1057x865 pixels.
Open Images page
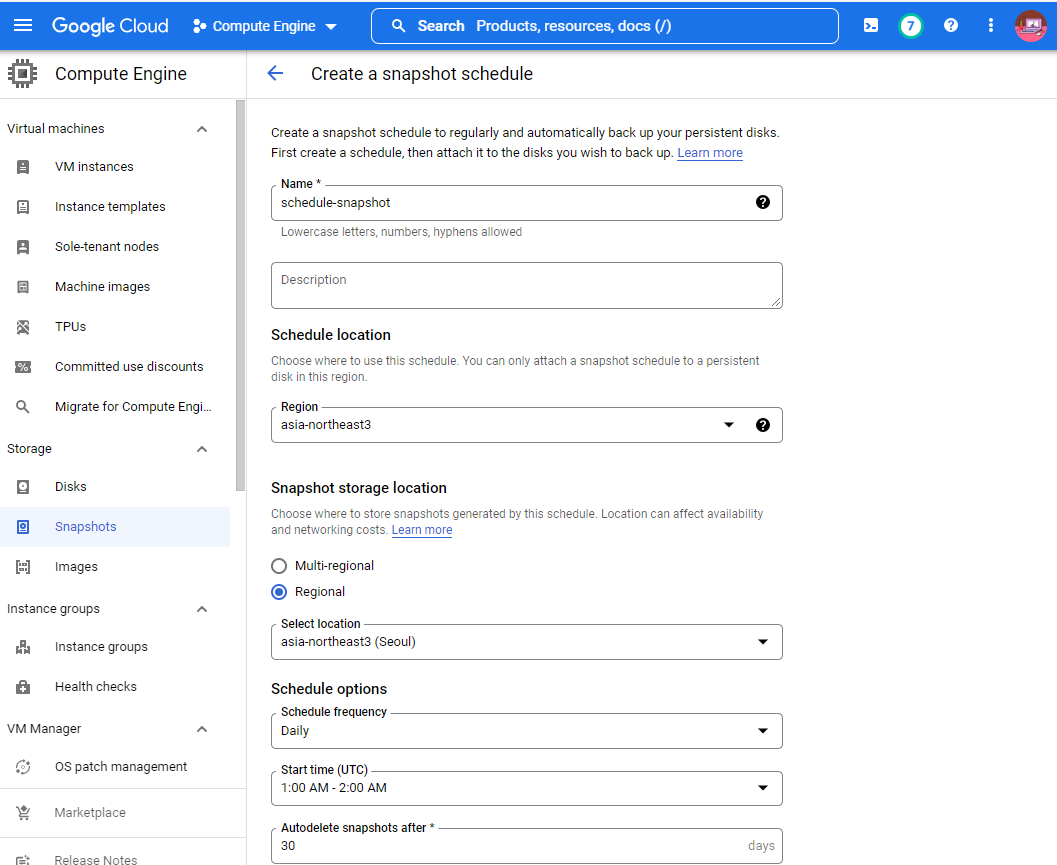[x=76, y=567]
